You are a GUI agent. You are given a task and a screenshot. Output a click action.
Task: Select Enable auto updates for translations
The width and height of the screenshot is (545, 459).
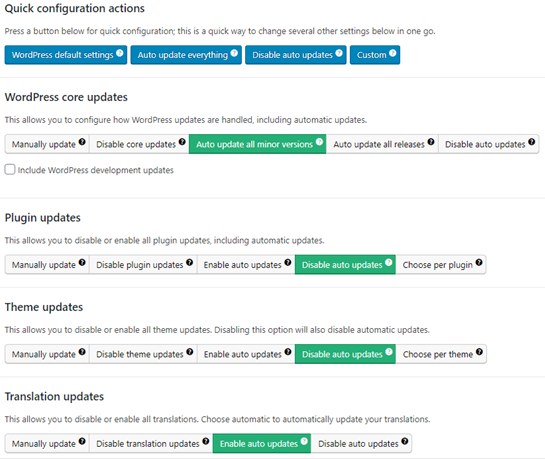coord(262,443)
